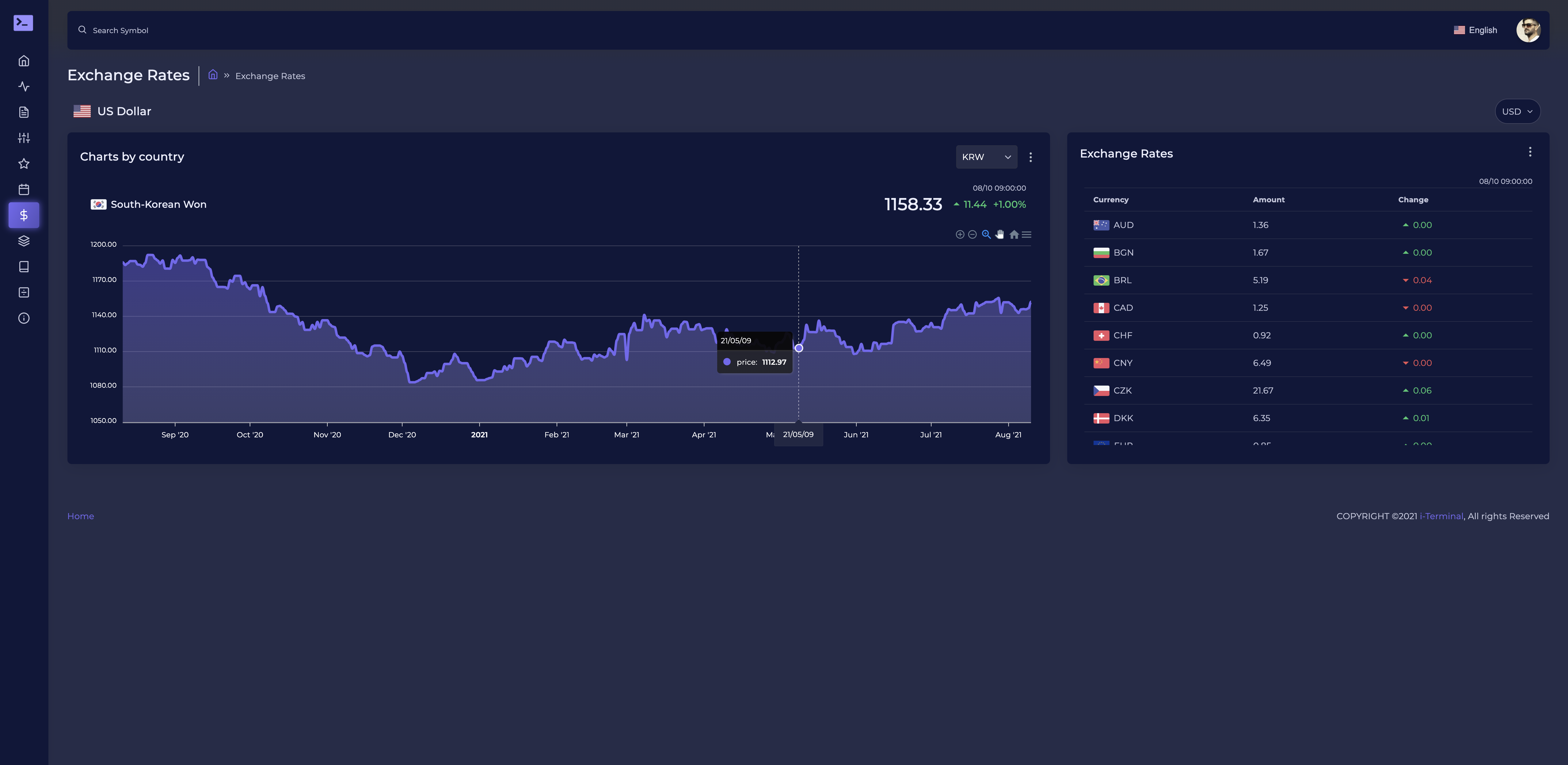1568x765 pixels.
Task: Click the chart zoom-in plus icon
Action: tap(960, 234)
